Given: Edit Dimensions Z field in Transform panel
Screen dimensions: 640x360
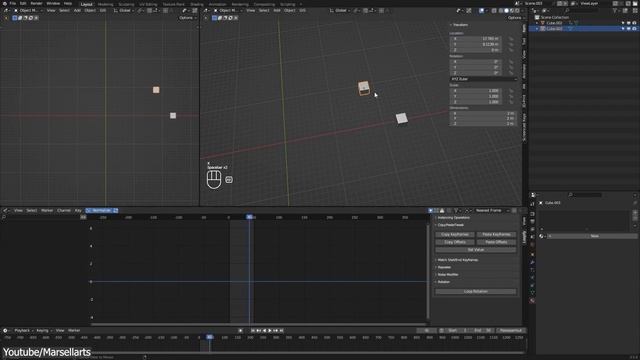Looking at the screenshot, I should (x=482, y=123).
